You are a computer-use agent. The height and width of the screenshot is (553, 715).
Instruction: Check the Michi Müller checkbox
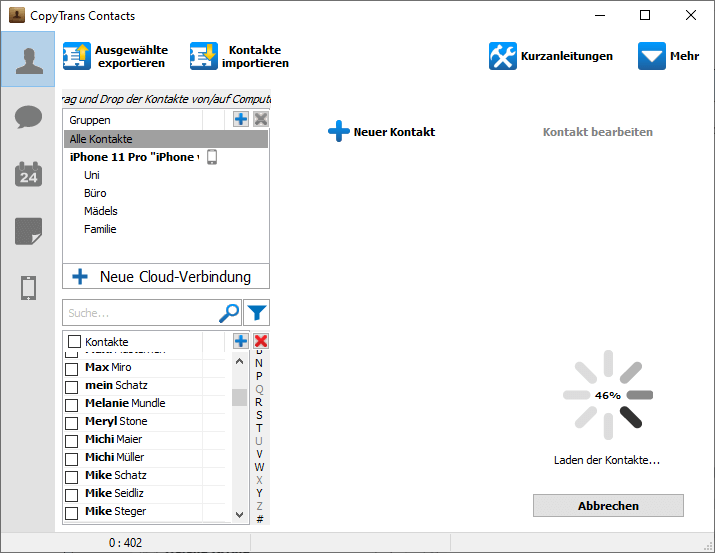click(x=72, y=459)
